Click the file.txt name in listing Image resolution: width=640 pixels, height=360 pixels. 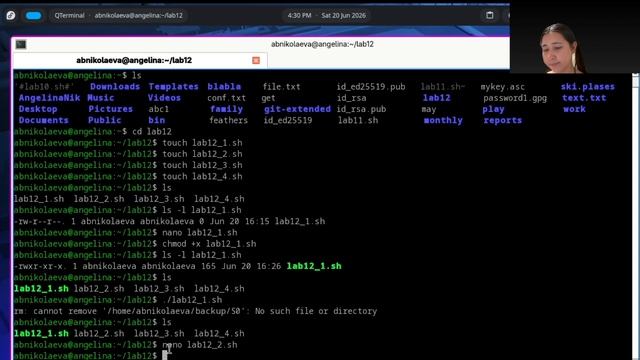(x=281, y=87)
